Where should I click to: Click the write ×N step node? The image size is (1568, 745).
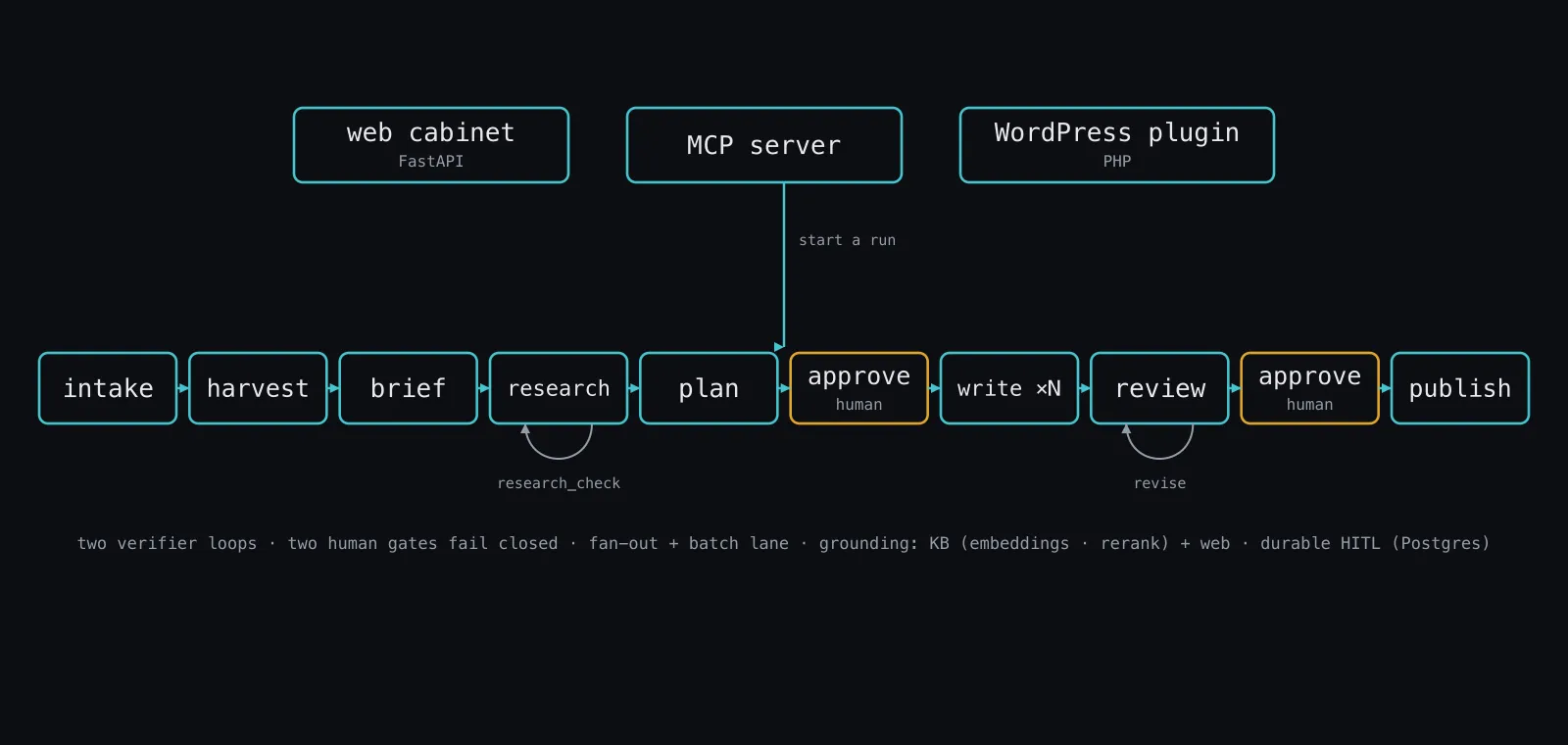[1009, 388]
